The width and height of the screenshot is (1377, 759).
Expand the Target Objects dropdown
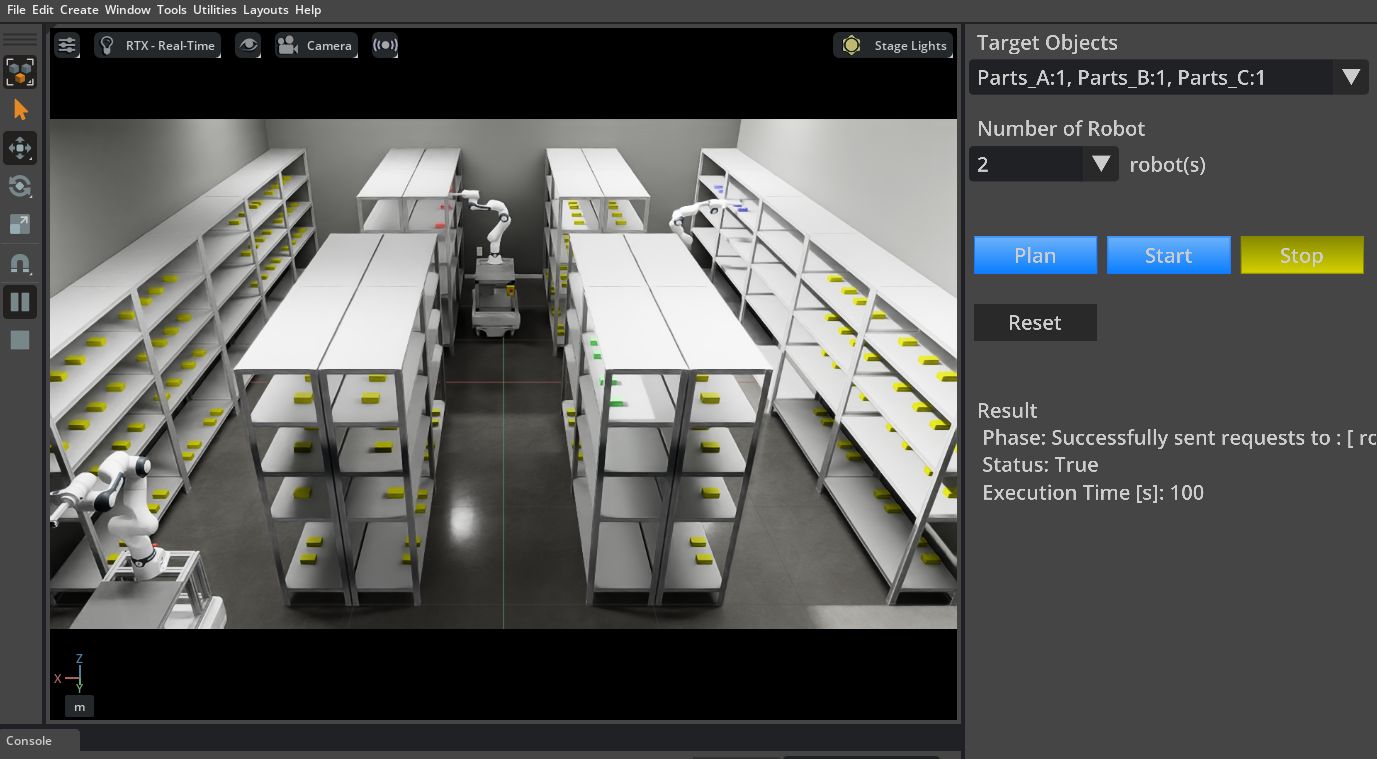pyautogui.click(x=1350, y=78)
